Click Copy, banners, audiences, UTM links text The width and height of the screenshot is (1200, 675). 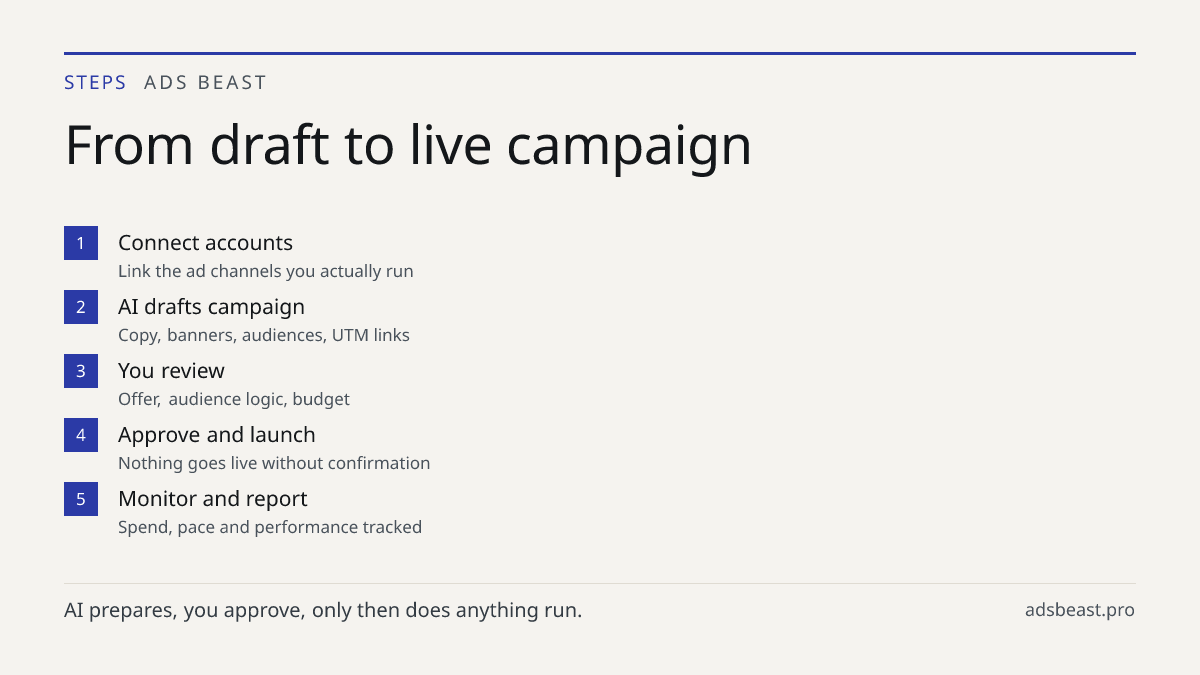(264, 335)
